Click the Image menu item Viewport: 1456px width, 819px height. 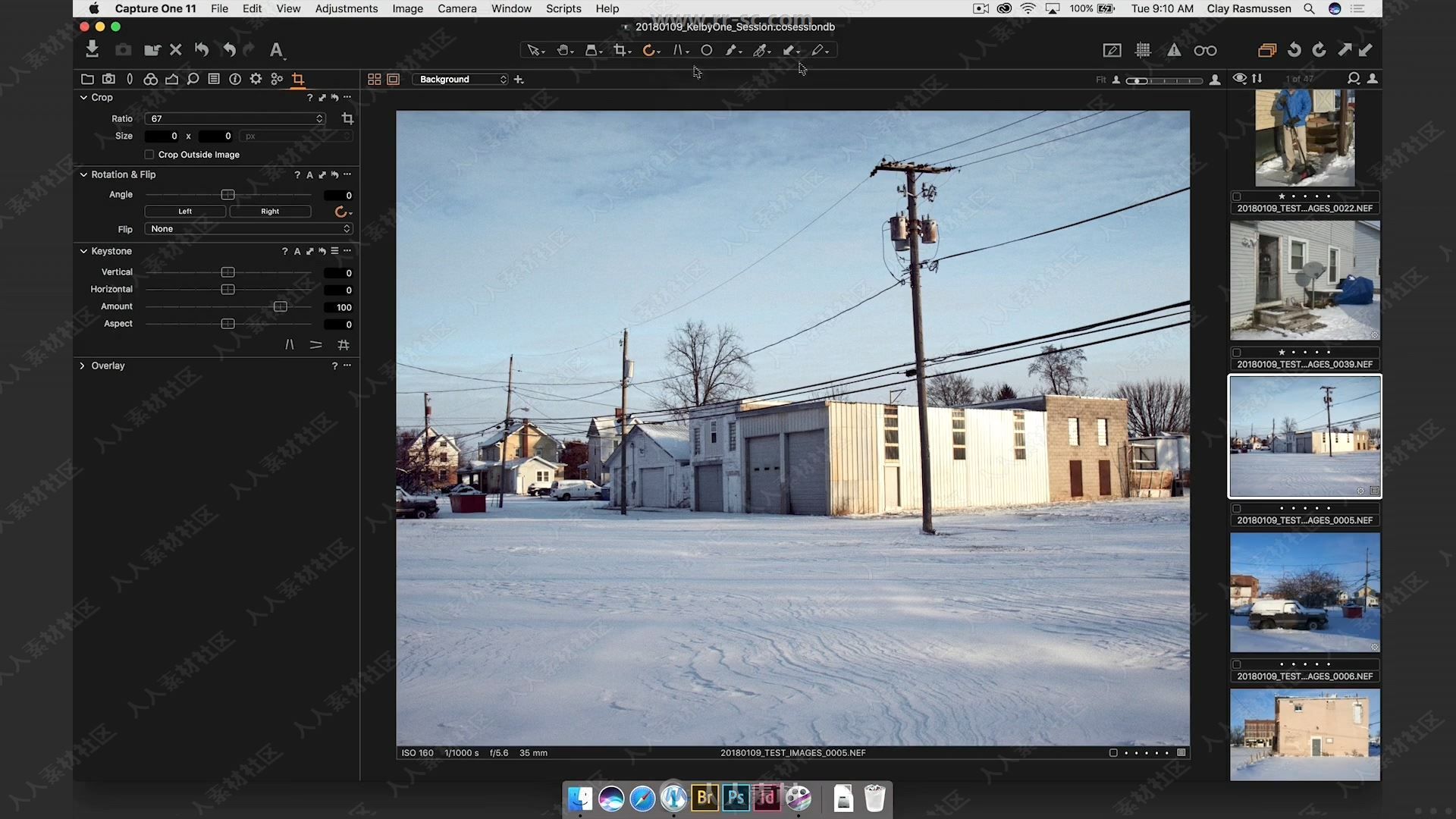(407, 8)
